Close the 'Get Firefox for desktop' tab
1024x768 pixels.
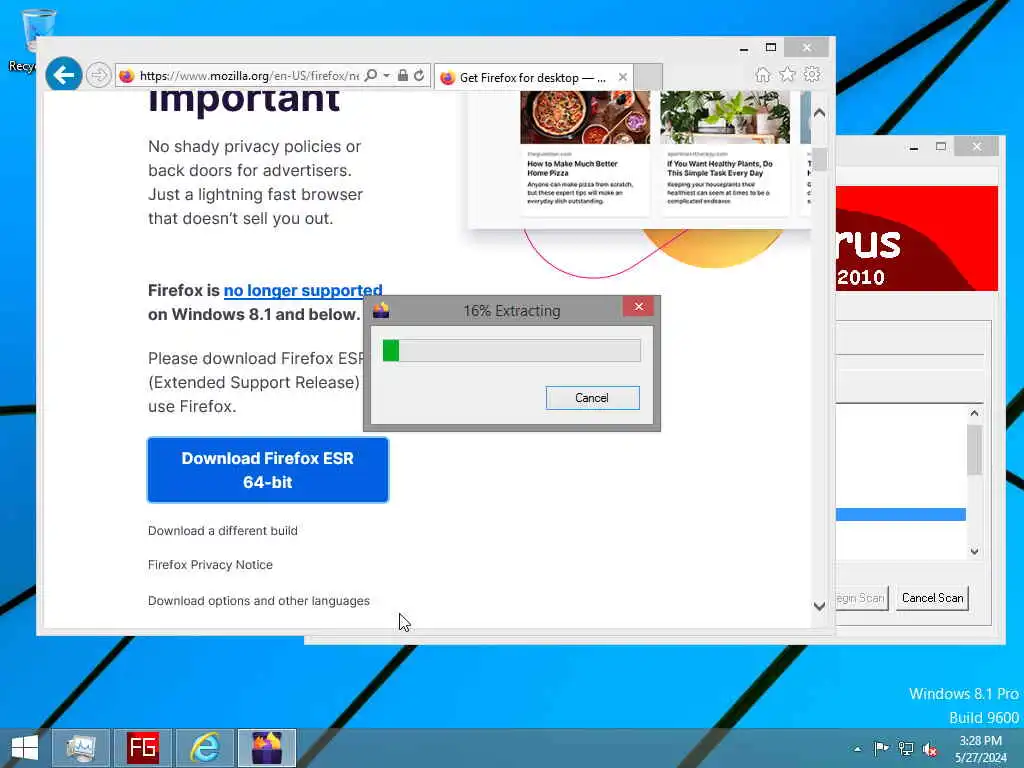click(623, 77)
